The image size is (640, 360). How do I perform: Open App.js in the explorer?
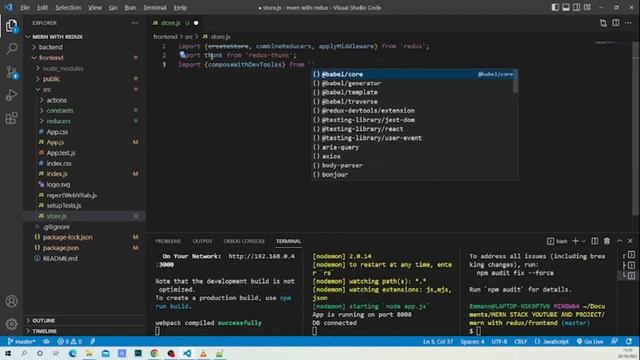pyautogui.click(x=55, y=142)
